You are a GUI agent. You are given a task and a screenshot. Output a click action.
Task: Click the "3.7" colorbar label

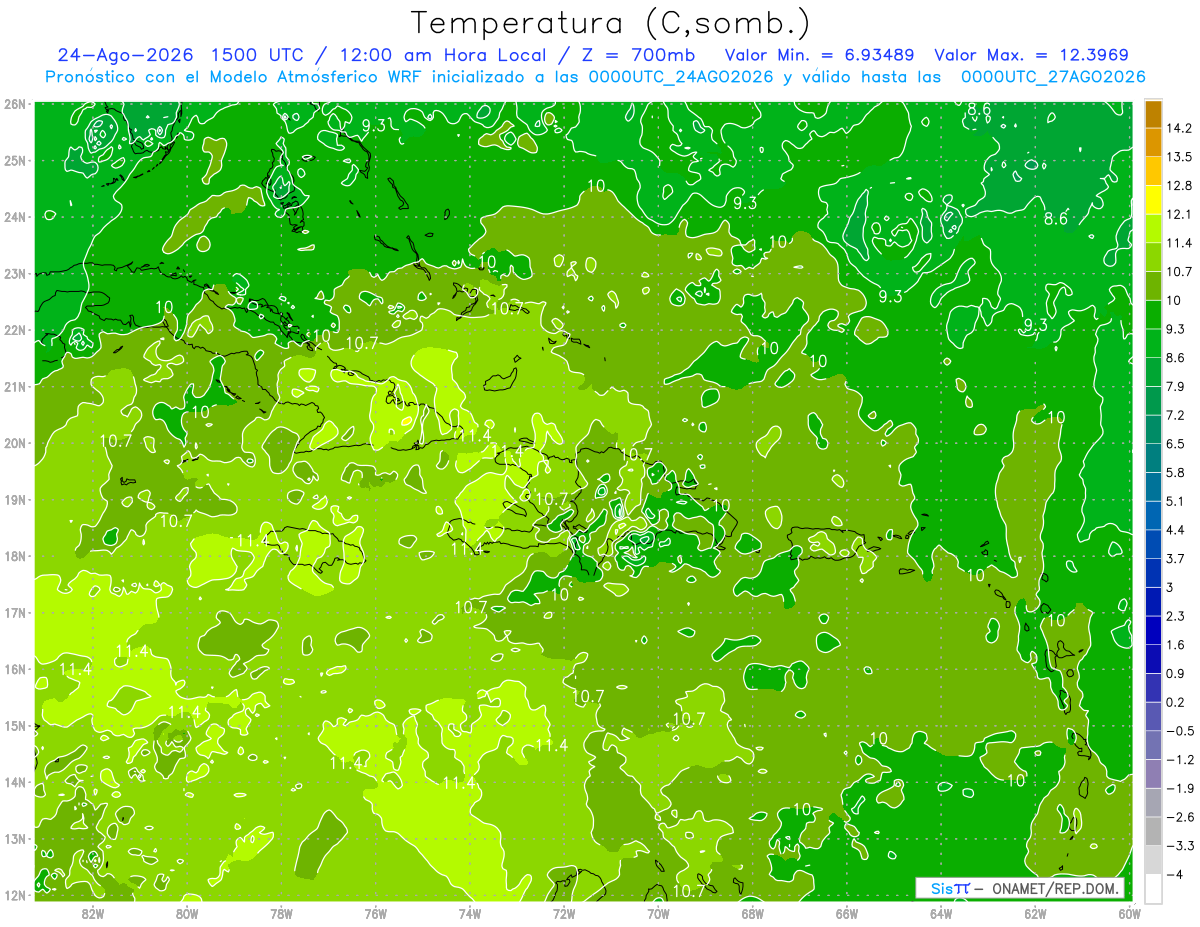pyautogui.click(x=1176, y=559)
